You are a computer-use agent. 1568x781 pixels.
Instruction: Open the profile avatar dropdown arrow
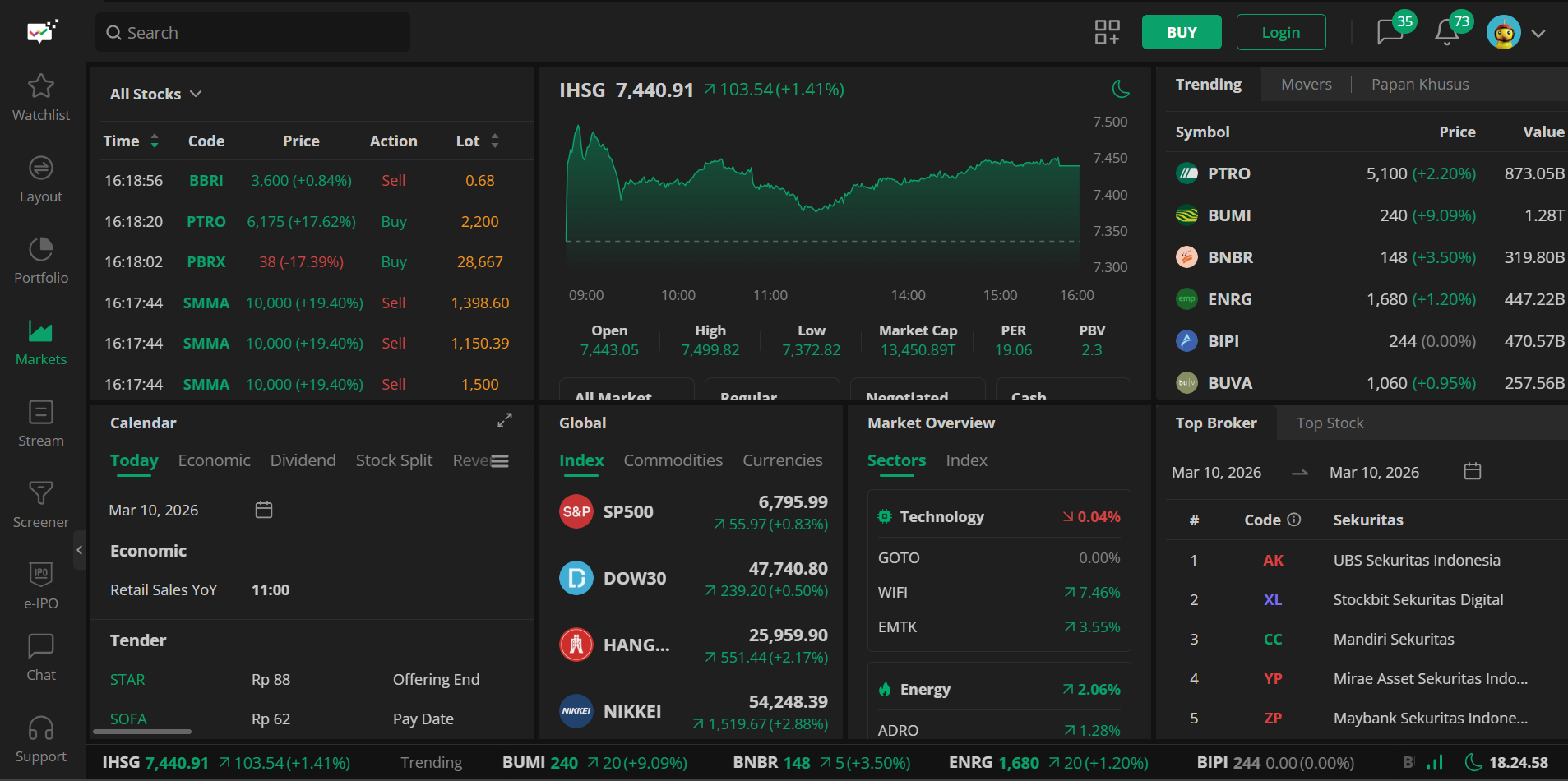(1538, 34)
